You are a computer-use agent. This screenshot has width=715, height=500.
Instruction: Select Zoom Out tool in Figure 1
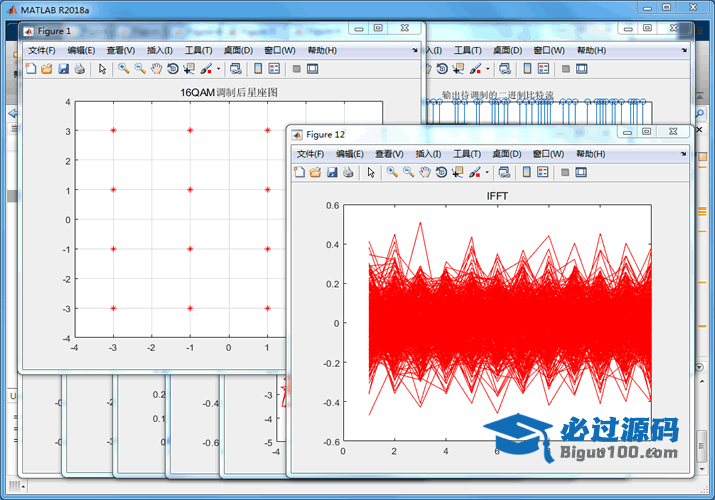tap(140, 69)
